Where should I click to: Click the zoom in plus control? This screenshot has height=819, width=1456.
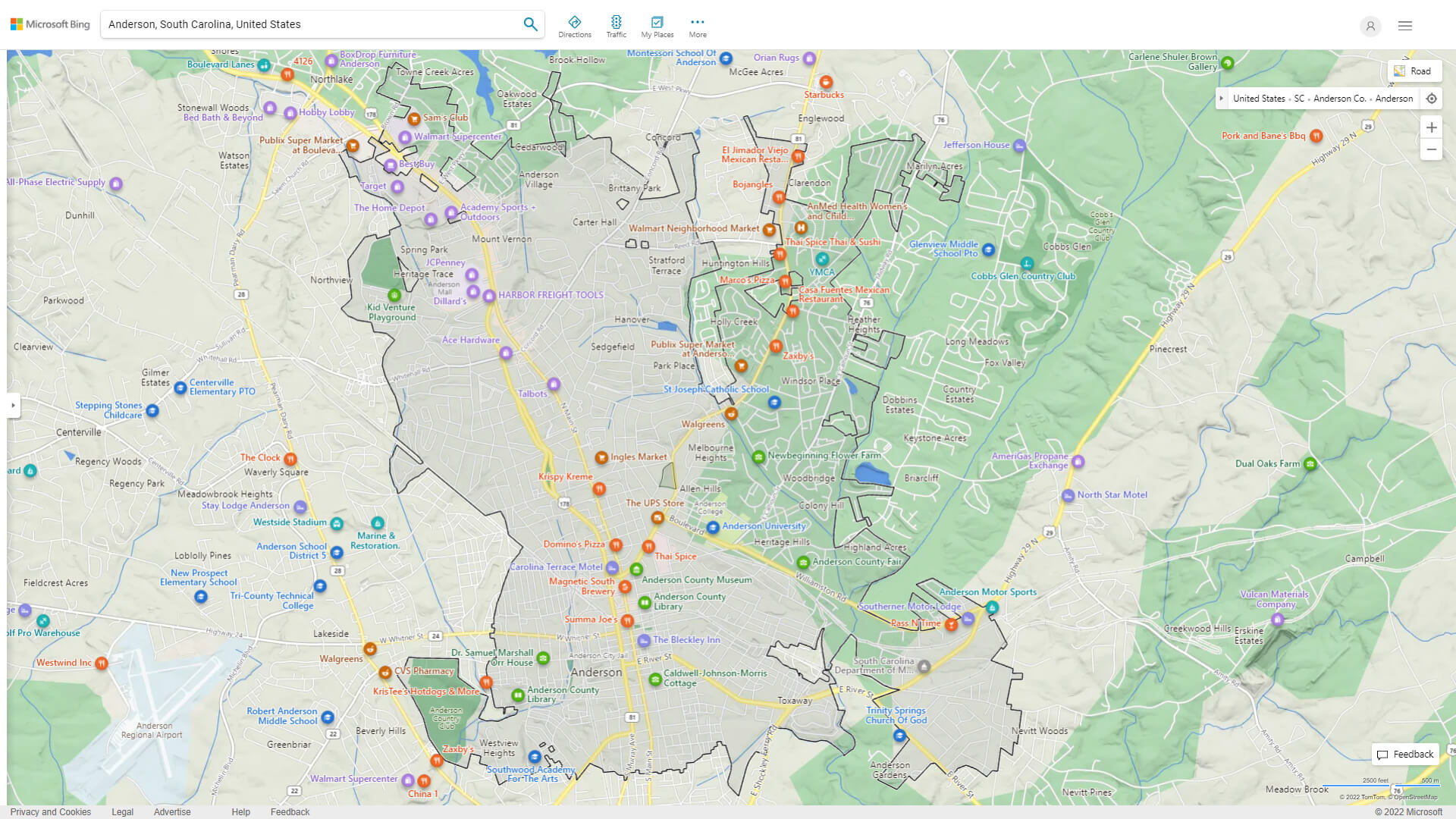[x=1432, y=127]
